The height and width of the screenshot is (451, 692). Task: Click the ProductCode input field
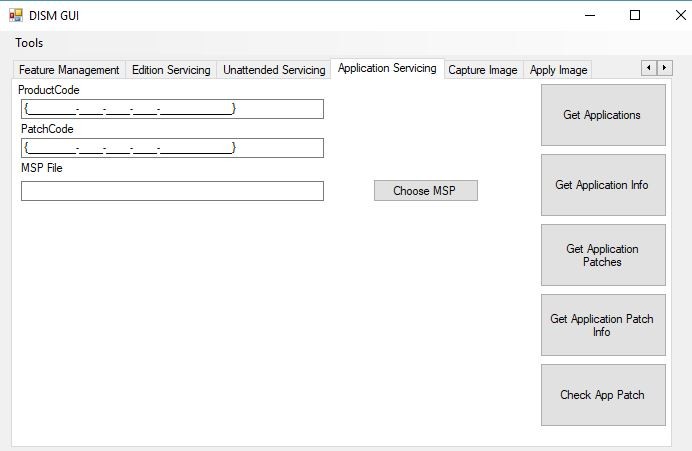[172, 109]
